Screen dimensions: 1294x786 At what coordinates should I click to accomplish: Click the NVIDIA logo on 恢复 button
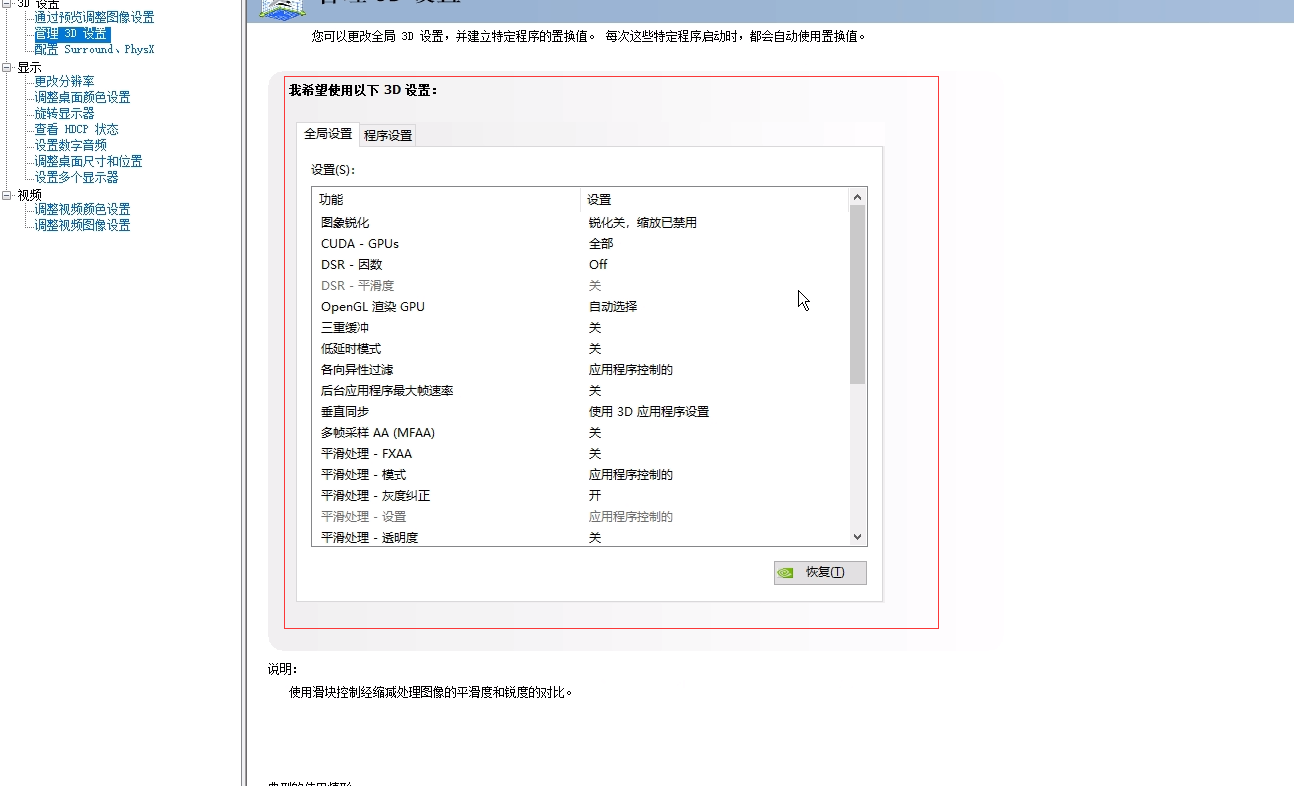click(787, 573)
